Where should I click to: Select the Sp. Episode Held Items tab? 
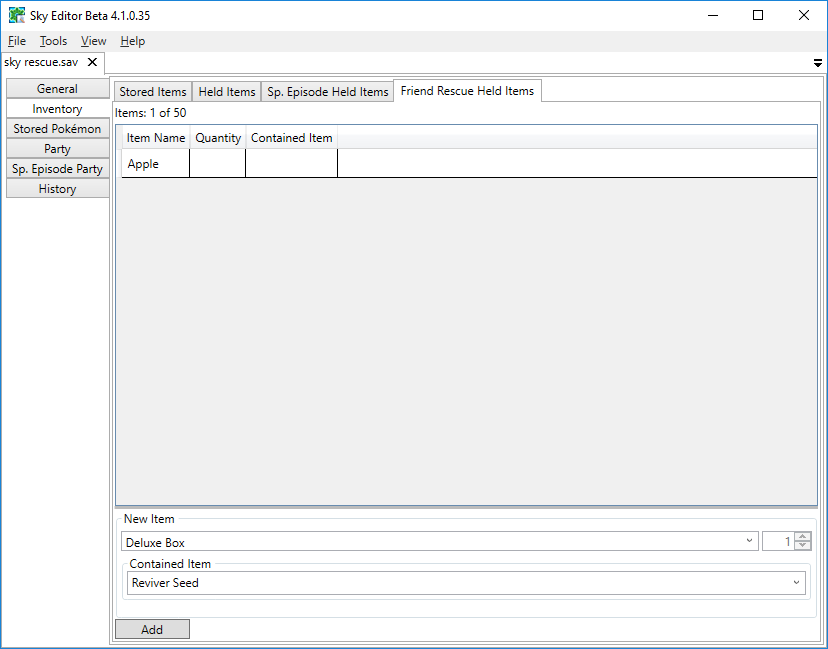coord(327,92)
